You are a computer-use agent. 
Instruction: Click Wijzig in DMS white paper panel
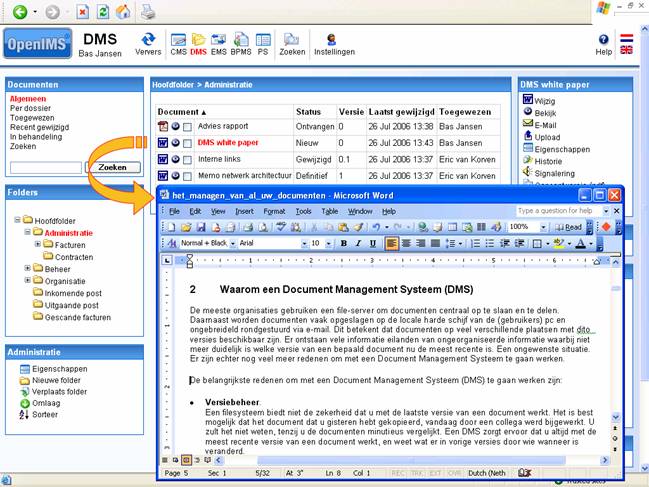tap(544, 101)
